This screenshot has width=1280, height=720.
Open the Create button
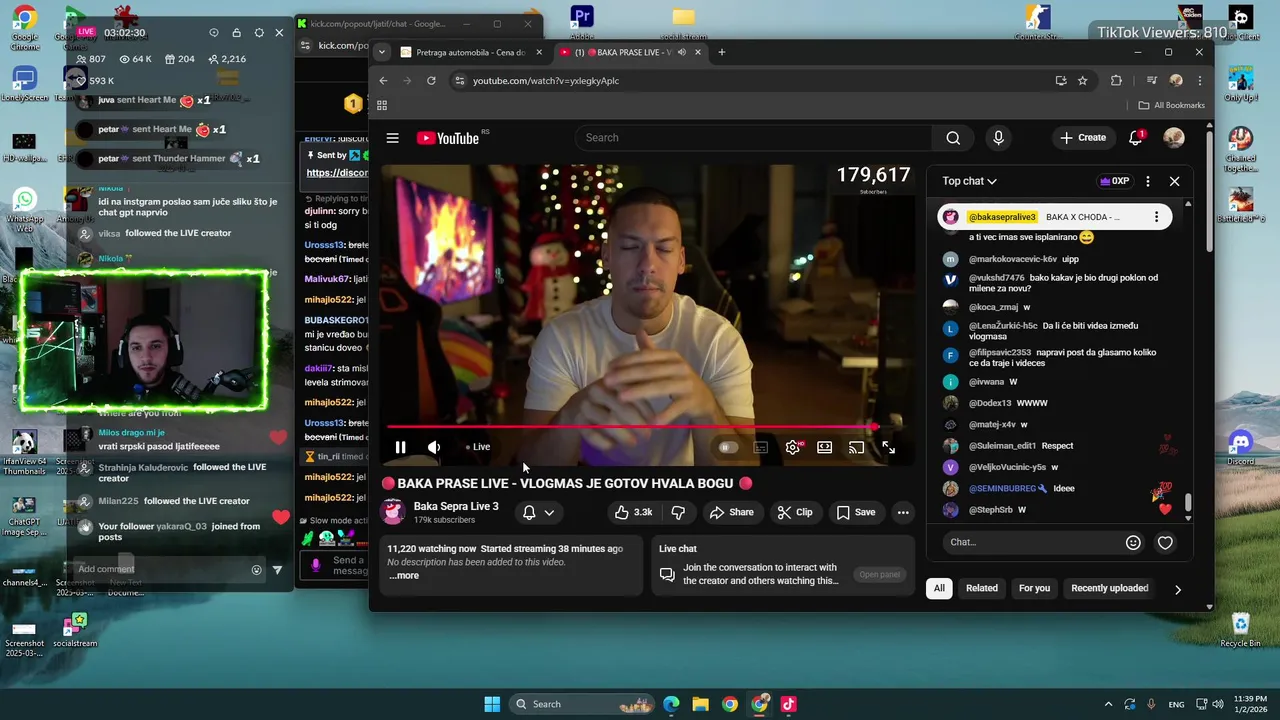pyautogui.click(x=1083, y=138)
